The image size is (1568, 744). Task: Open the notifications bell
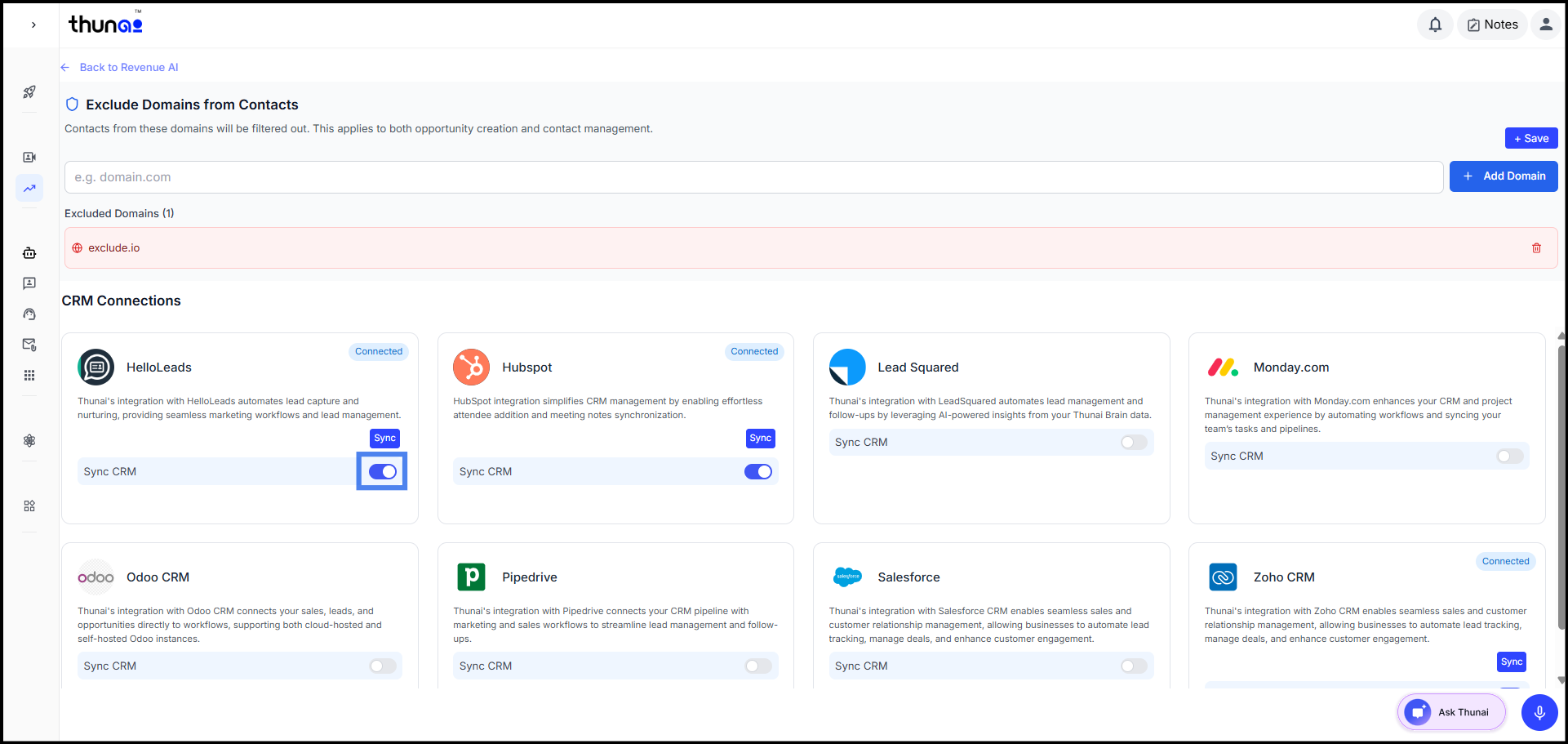point(1435,25)
